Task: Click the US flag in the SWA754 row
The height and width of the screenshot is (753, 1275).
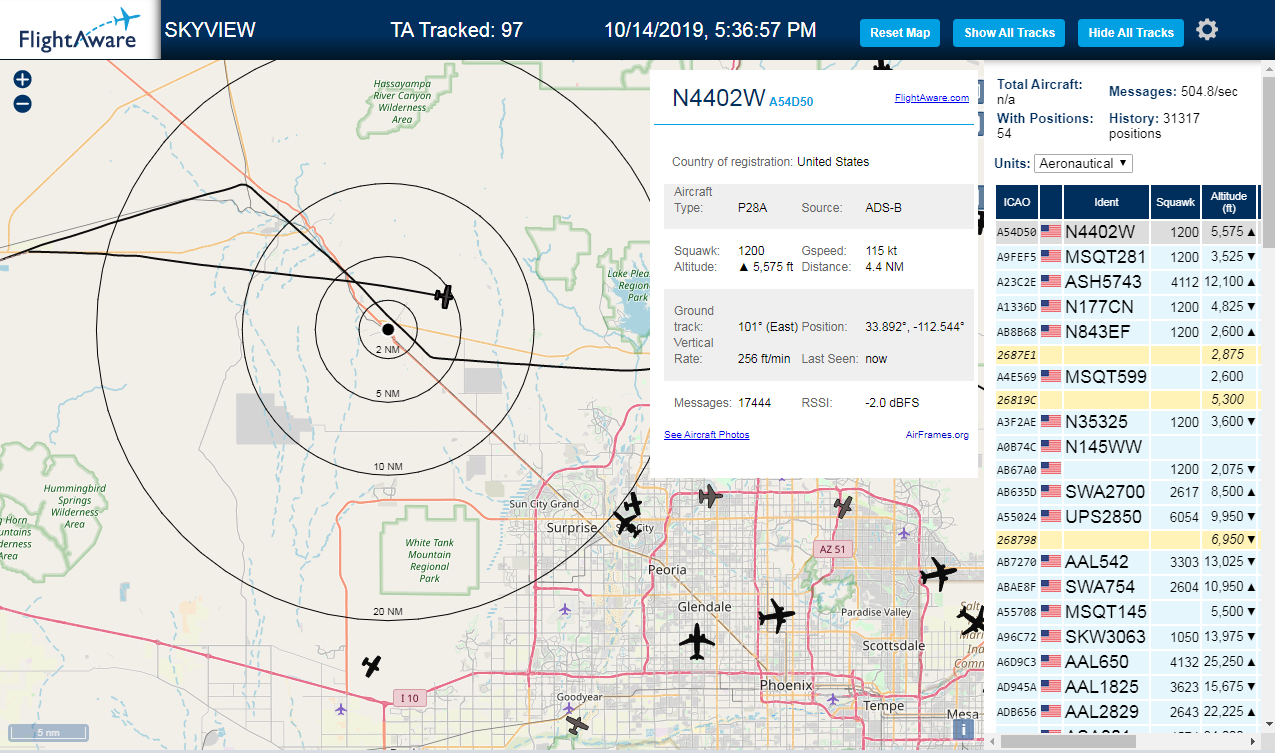Action: pos(1051,587)
